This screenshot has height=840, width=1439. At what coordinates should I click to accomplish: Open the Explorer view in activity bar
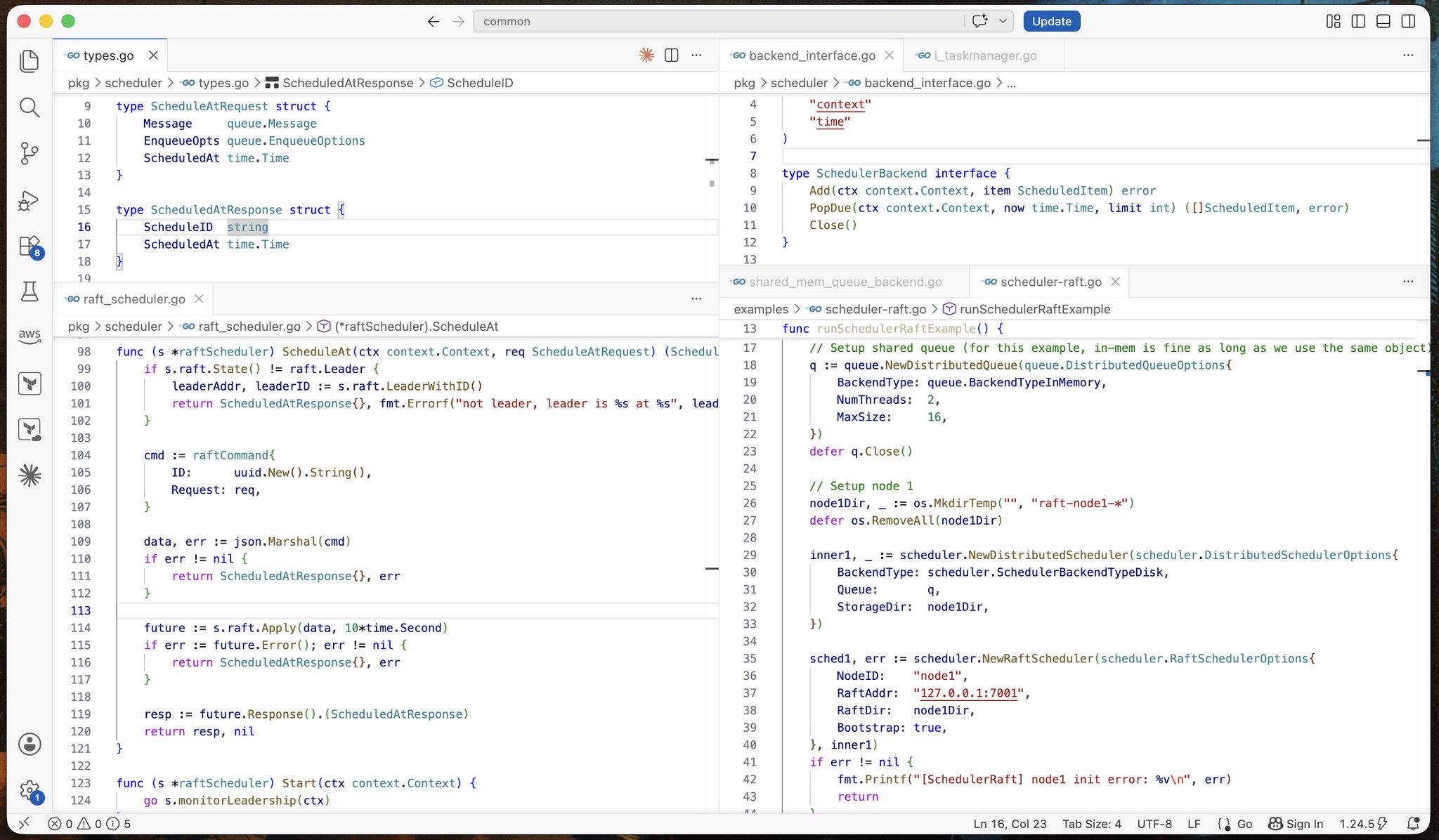click(30, 61)
